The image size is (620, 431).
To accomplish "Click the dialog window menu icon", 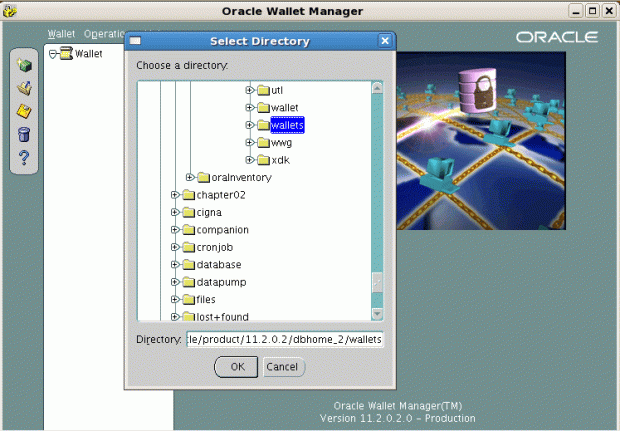I will 135,41.
